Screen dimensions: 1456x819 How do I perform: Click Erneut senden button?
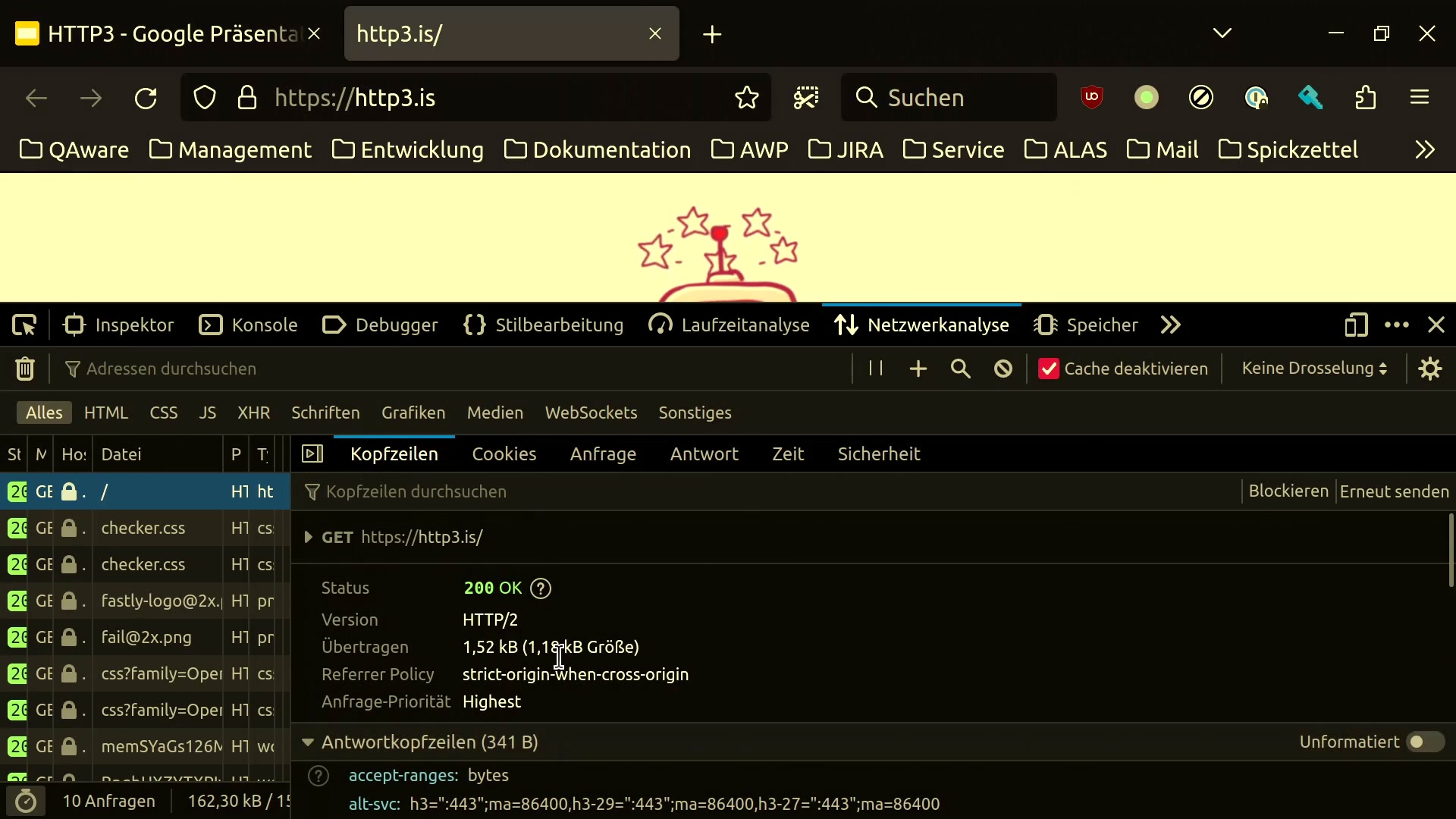coord(1395,491)
